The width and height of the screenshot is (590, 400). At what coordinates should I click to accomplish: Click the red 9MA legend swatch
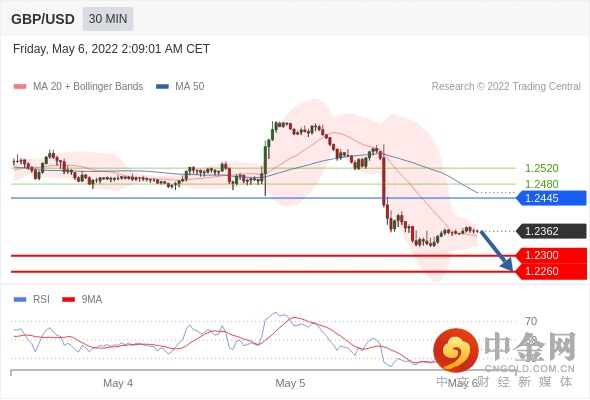point(68,300)
